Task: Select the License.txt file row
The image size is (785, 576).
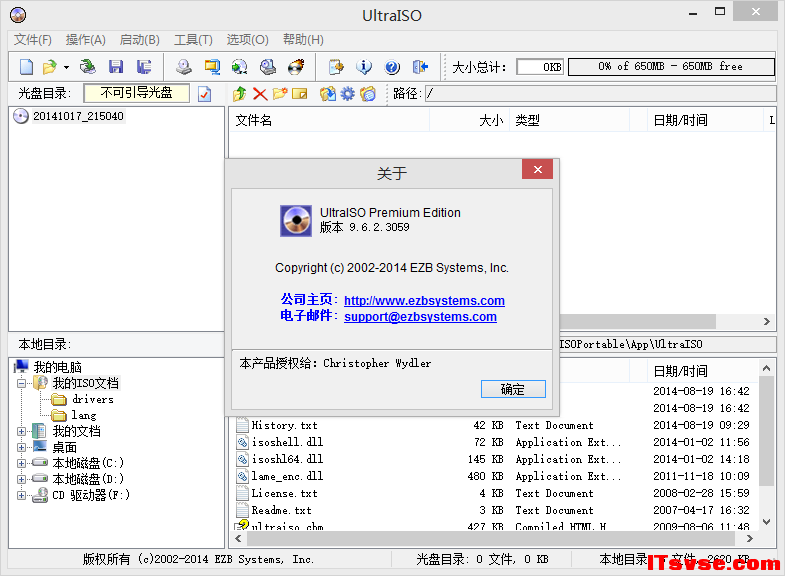Action: pyautogui.click(x=496, y=493)
